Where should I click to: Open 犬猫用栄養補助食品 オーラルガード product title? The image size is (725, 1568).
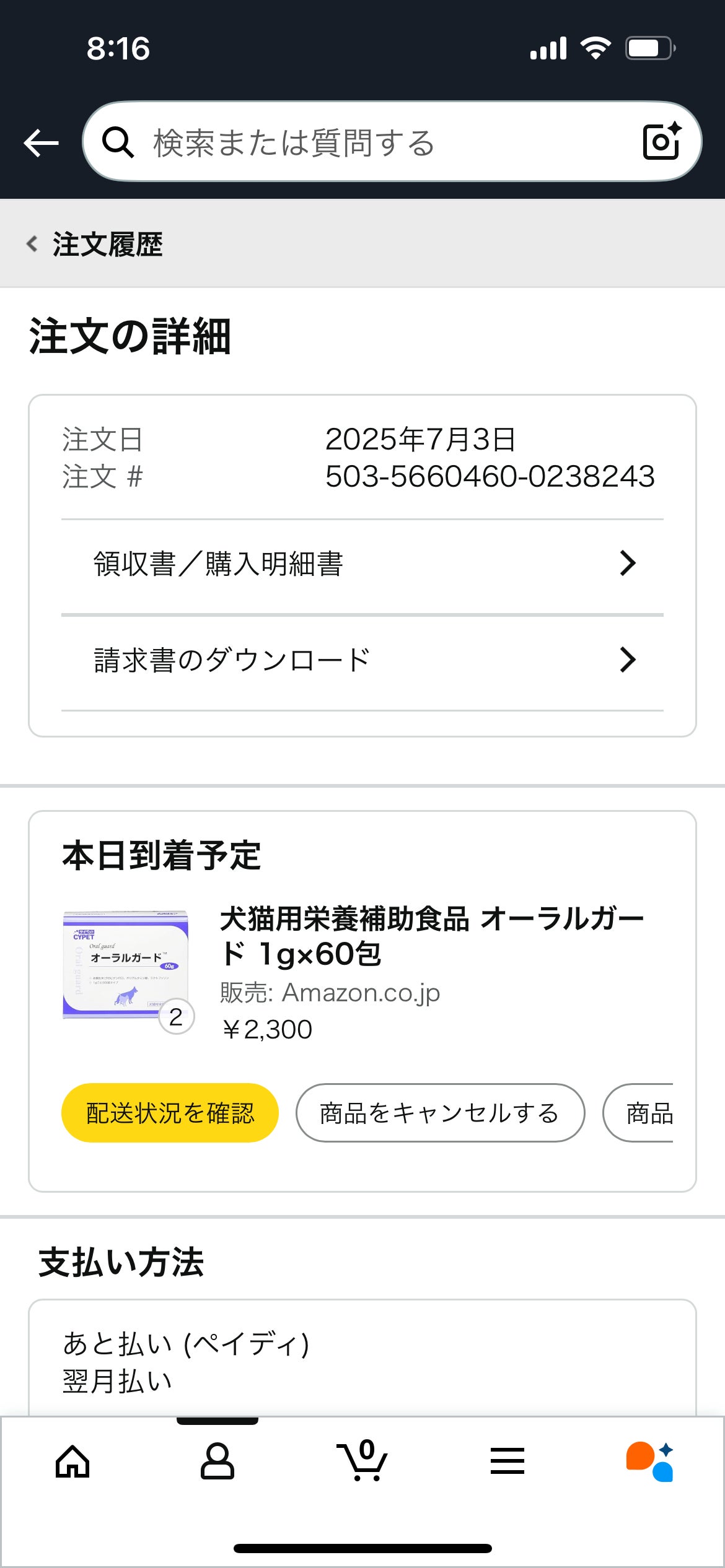pyautogui.click(x=431, y=936)
